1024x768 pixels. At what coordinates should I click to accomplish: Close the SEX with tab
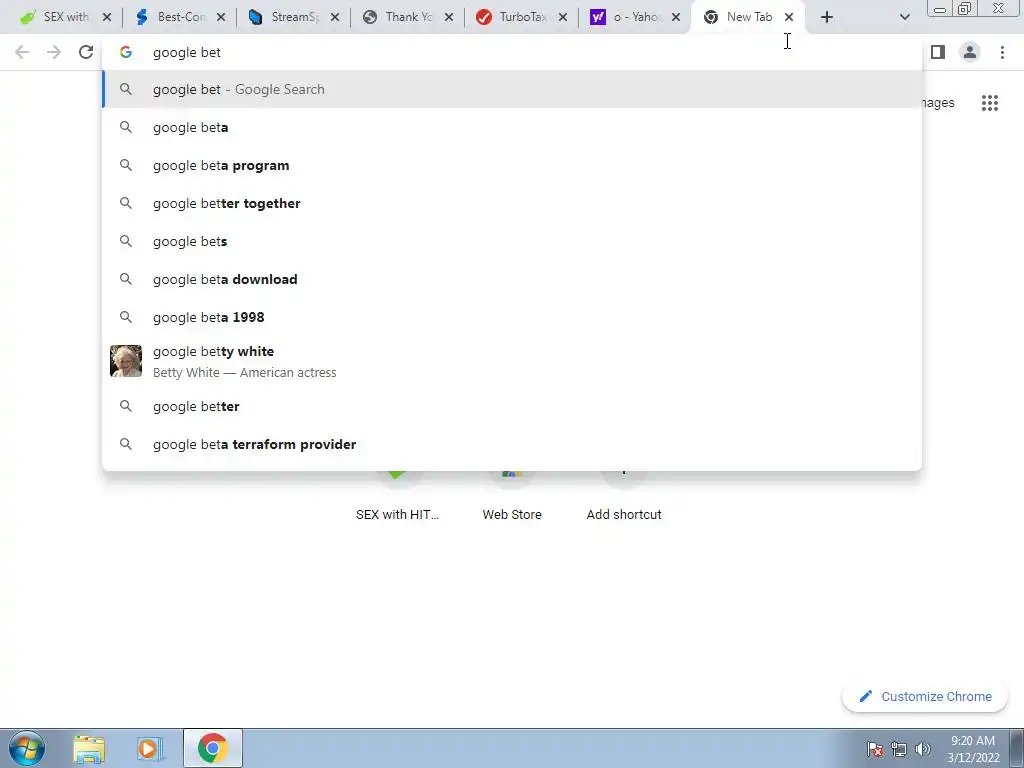[107, 17]
